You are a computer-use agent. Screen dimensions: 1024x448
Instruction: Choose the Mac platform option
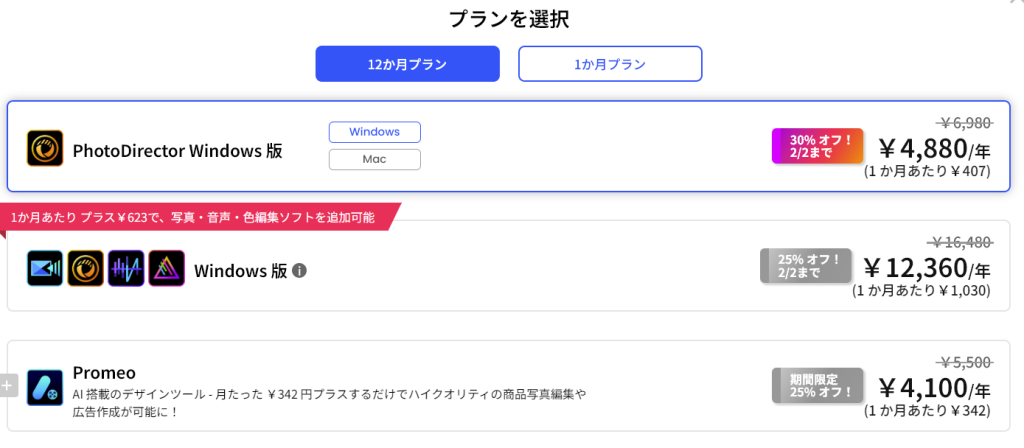point(374,159)
